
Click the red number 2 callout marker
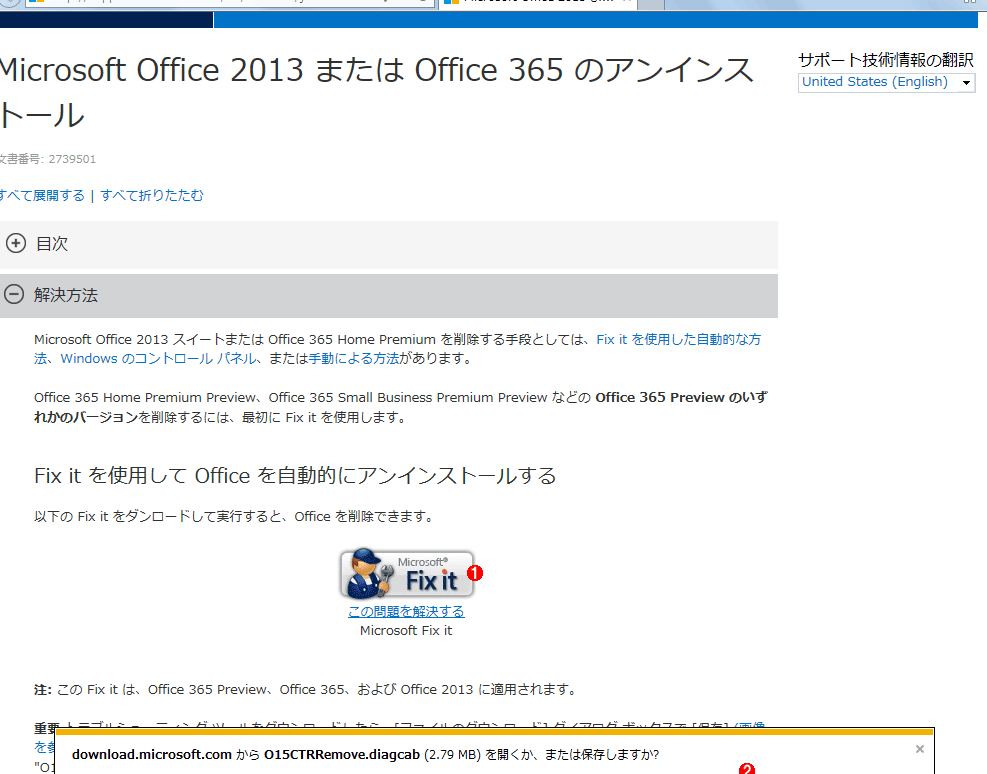(745, 769)
